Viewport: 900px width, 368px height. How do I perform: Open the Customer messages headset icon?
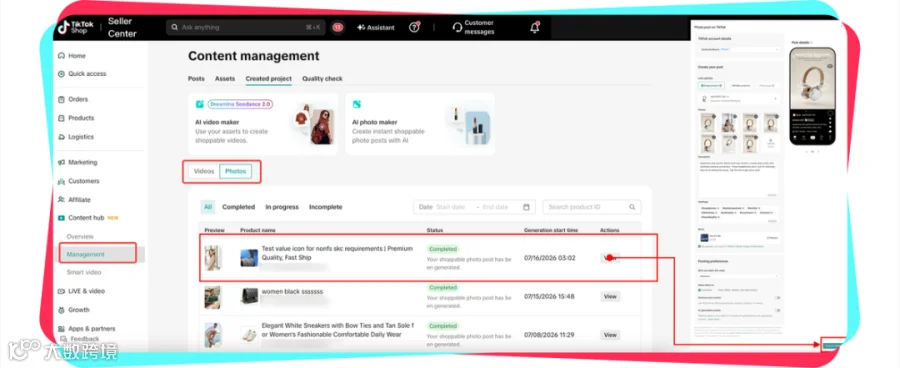pyautogui.click(x=457, y=28)
